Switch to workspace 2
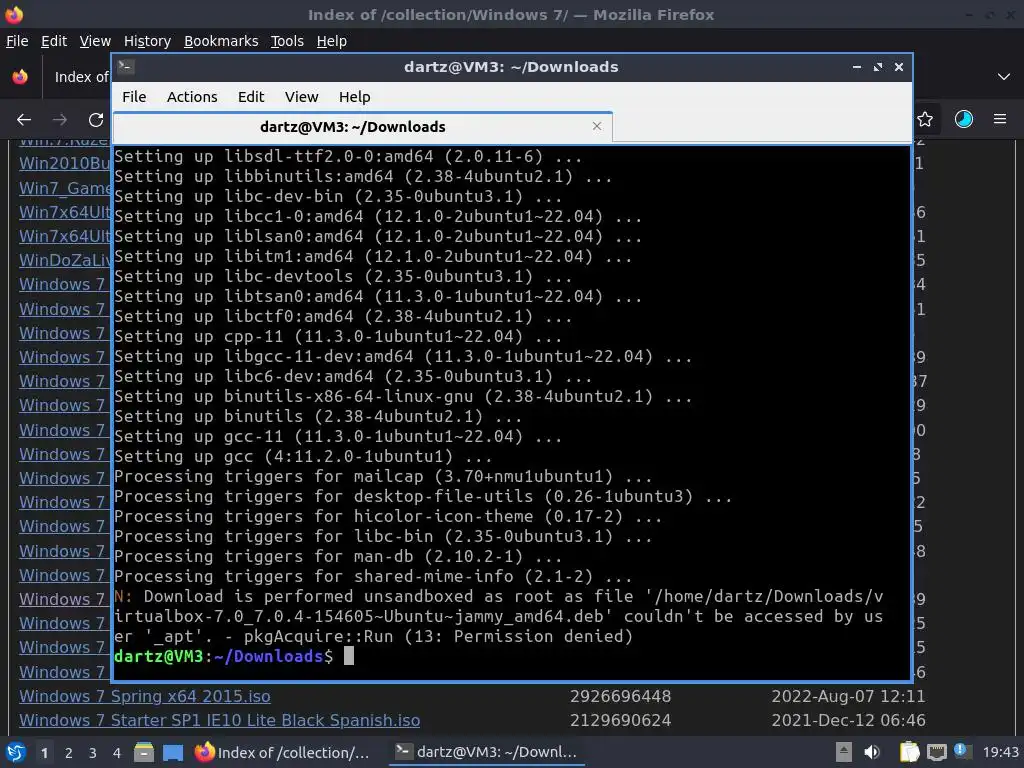The width and height of the screenshot is (1024, 768). pos(69,753)
